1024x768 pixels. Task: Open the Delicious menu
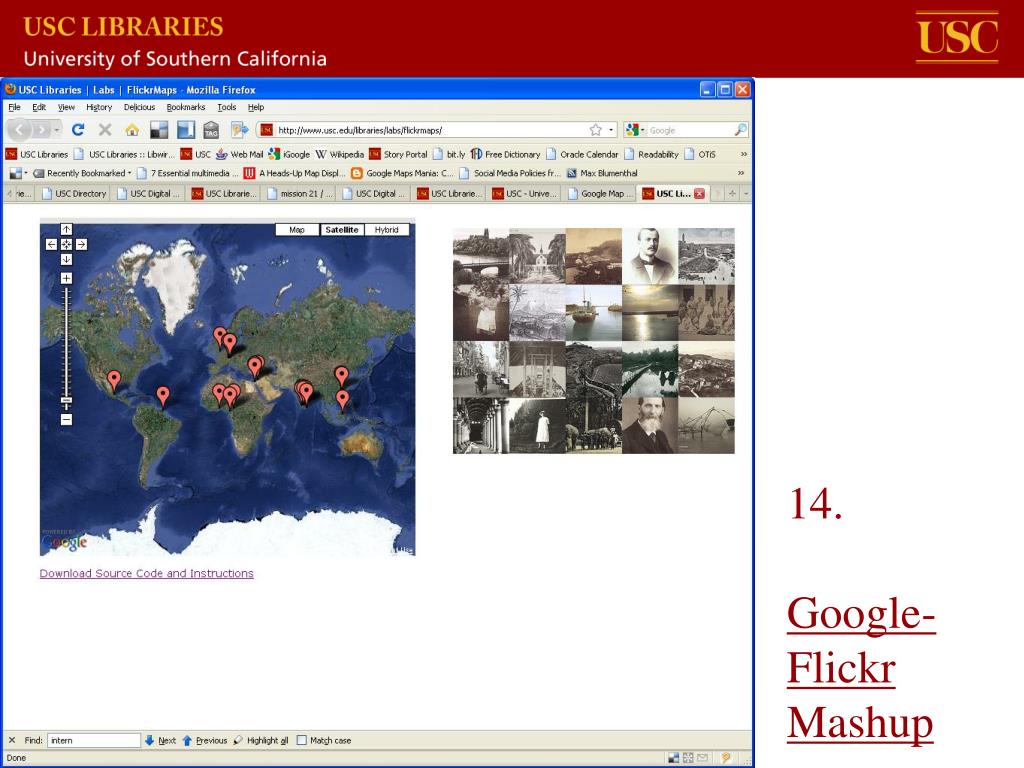click(x=140, y=107)
